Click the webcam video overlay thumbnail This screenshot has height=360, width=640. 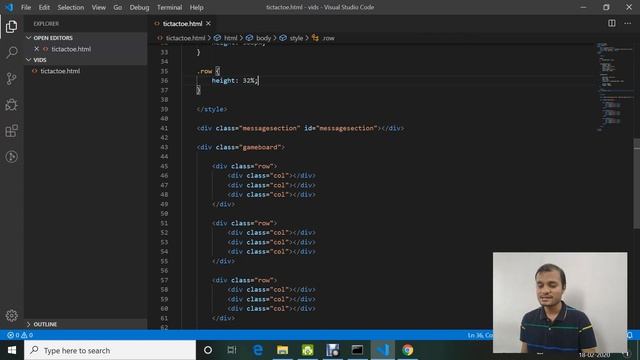point(560,302)
